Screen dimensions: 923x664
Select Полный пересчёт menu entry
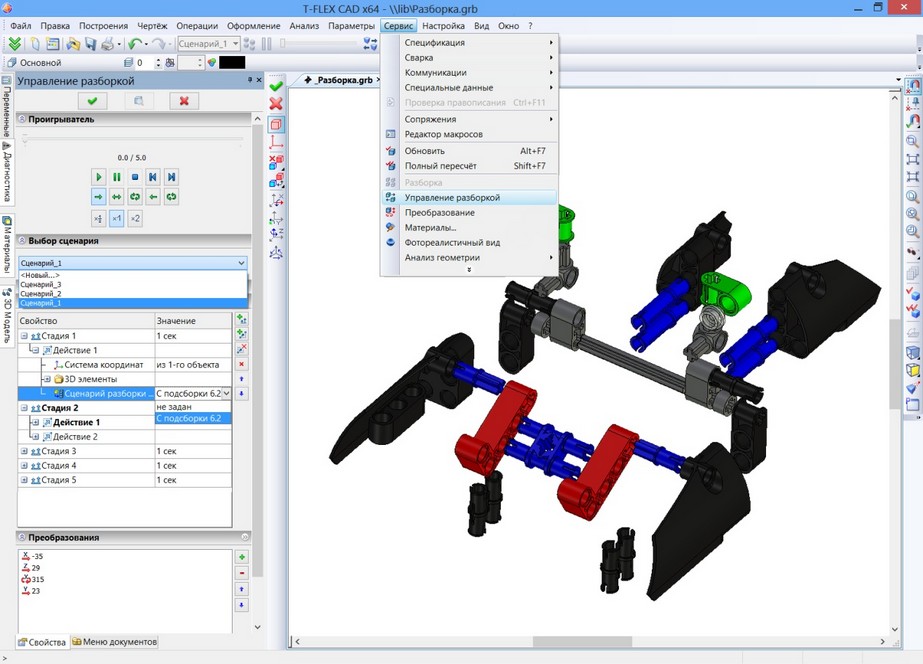click(x=469, y=166)
